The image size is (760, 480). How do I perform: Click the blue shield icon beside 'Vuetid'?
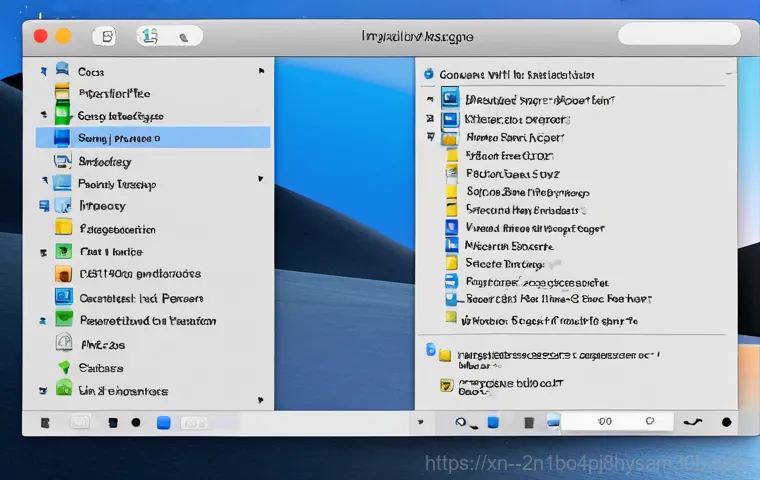click(451, 227)
